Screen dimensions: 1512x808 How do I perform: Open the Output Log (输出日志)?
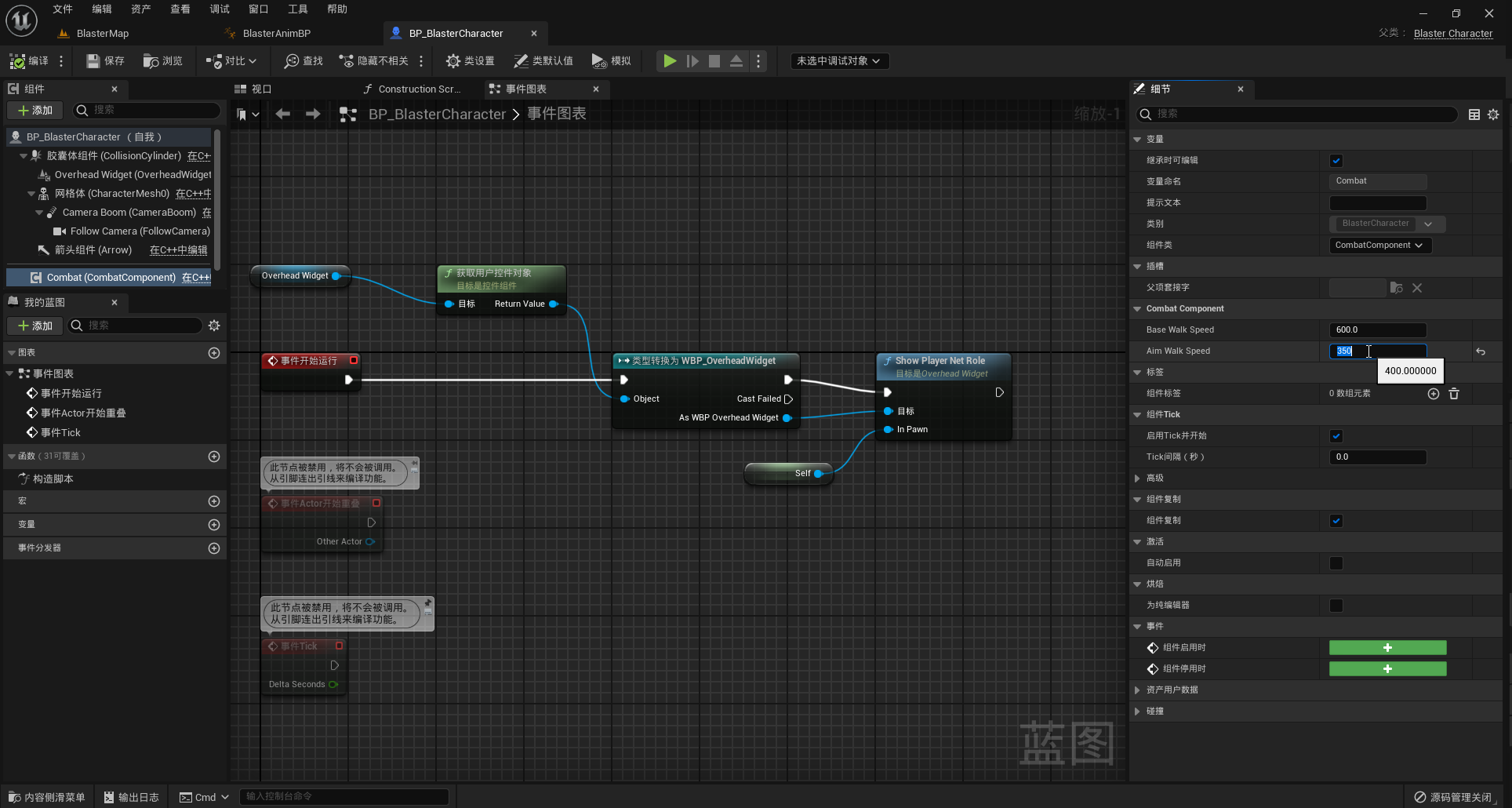point(131,797)
